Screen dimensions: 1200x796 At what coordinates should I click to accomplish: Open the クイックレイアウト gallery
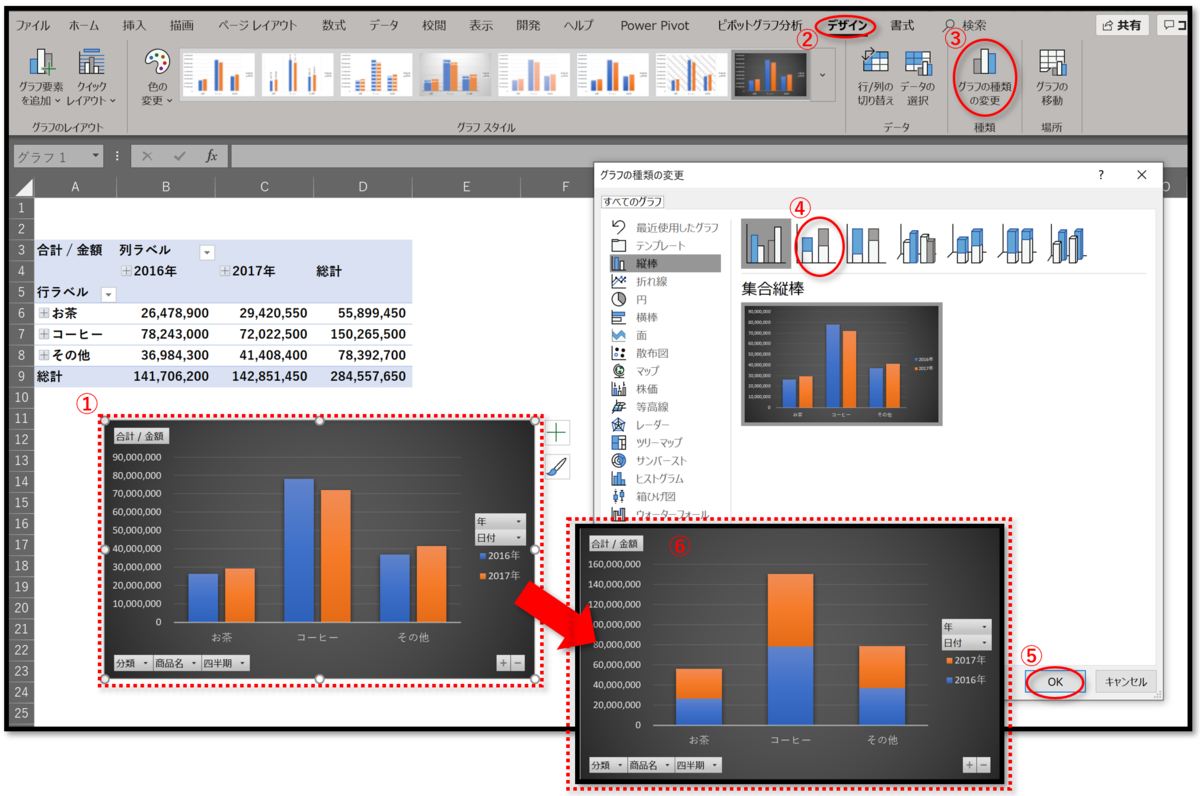(91, 78)
